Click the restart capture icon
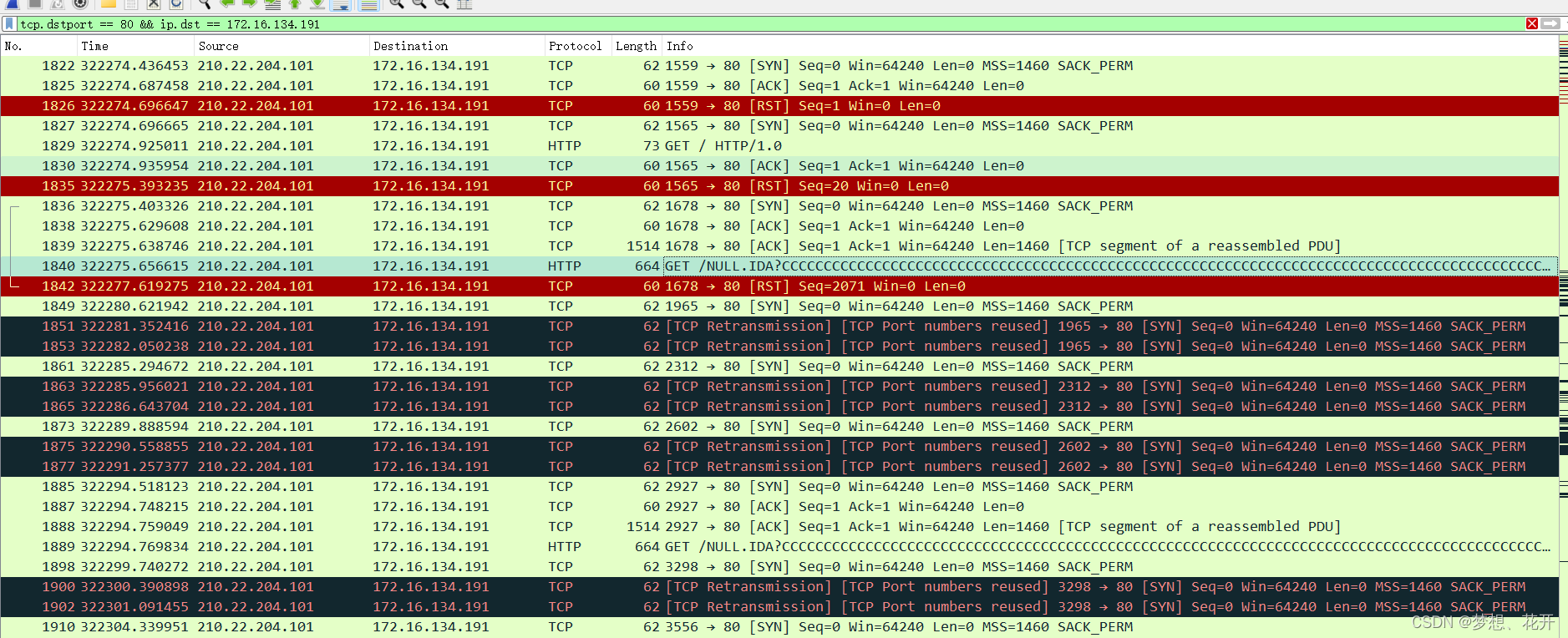The image size is (1568, 638). coord(58,4)
